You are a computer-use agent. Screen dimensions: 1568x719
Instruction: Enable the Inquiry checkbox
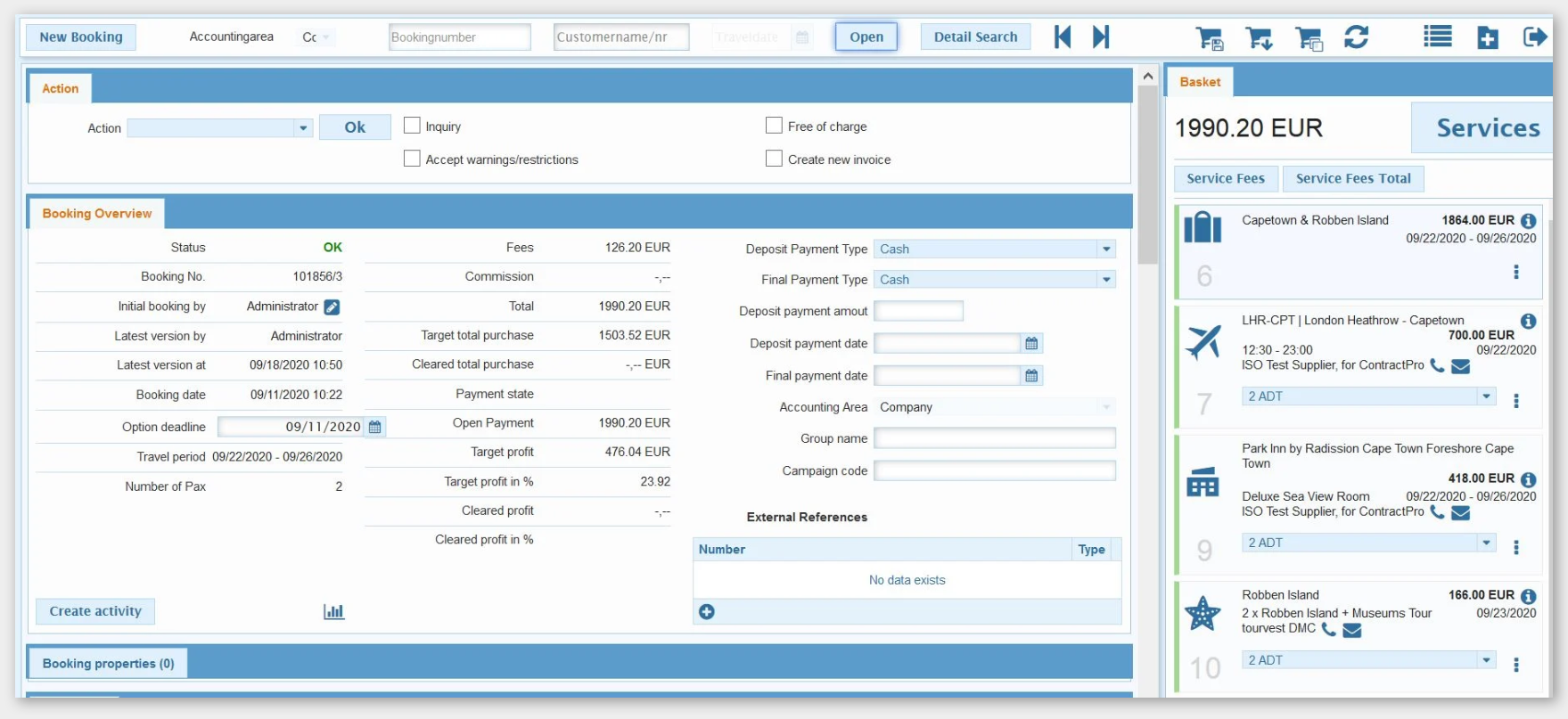coord(412,126)
